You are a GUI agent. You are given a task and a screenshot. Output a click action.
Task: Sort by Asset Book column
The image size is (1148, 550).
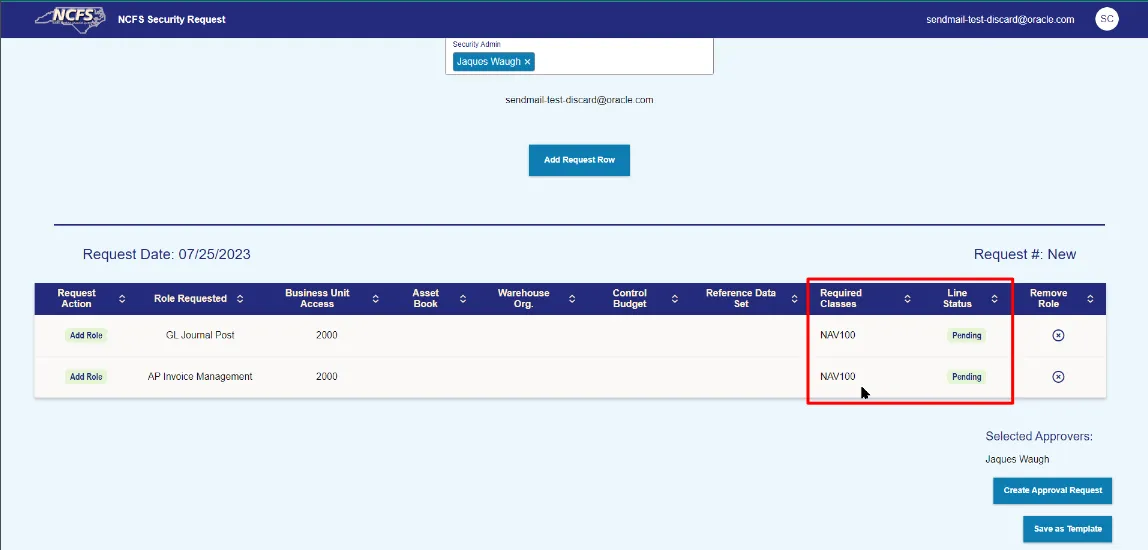coord(463,299)
